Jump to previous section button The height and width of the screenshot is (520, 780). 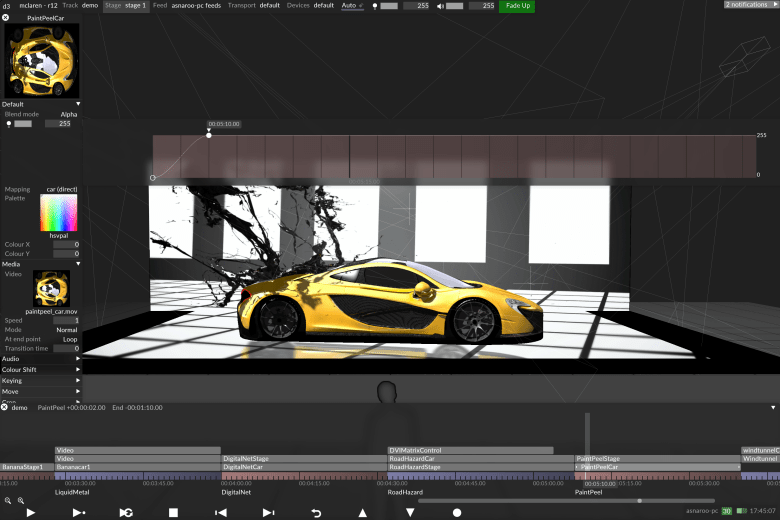221,512
